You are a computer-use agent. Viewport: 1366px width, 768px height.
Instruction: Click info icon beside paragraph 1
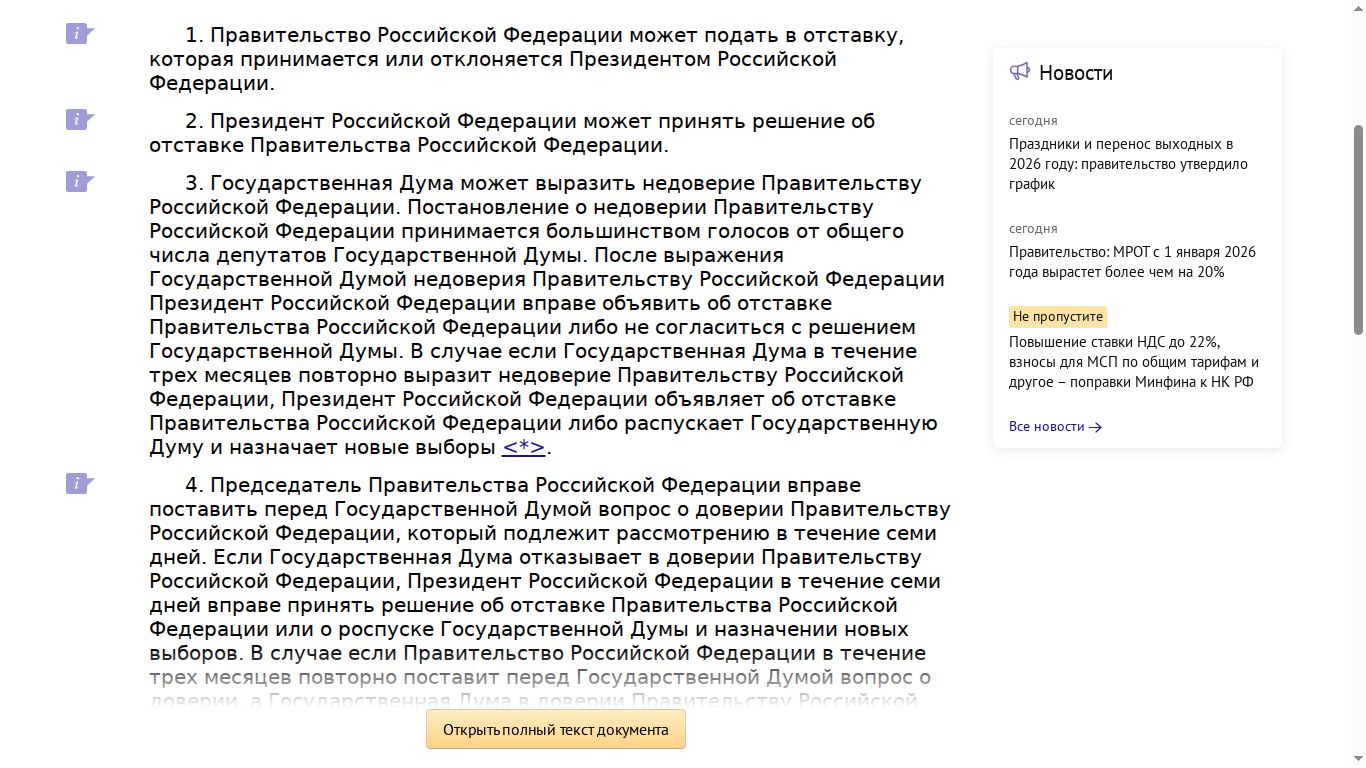tap(79, 34)
